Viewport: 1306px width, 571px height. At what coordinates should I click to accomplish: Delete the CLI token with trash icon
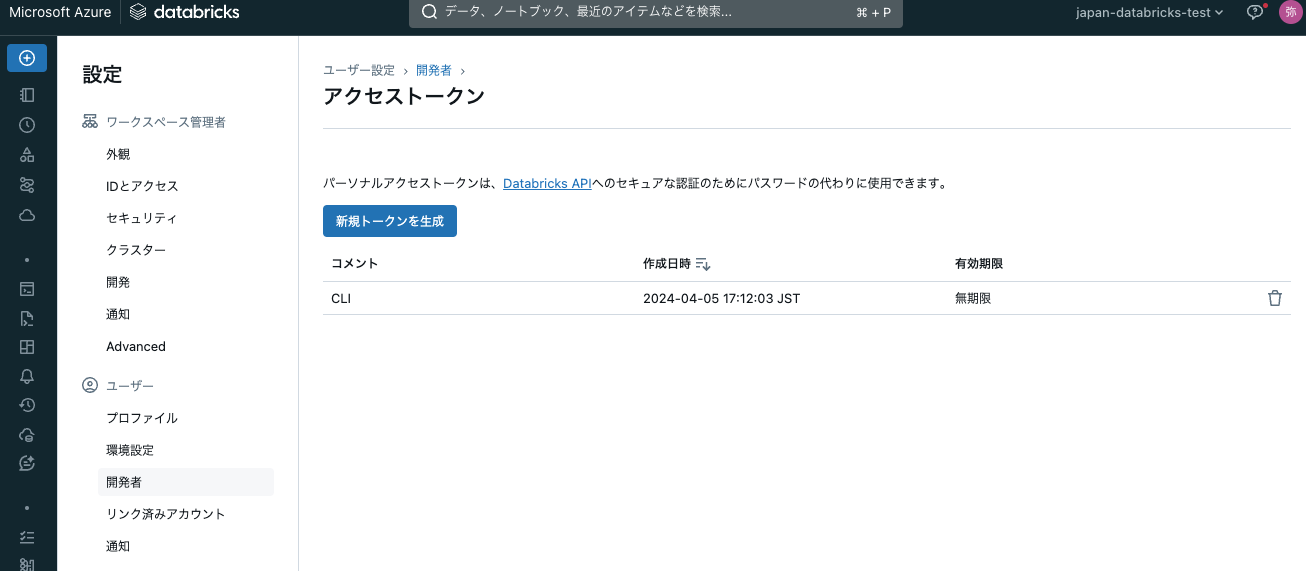pyautogui.click(x=1274, y=298)
